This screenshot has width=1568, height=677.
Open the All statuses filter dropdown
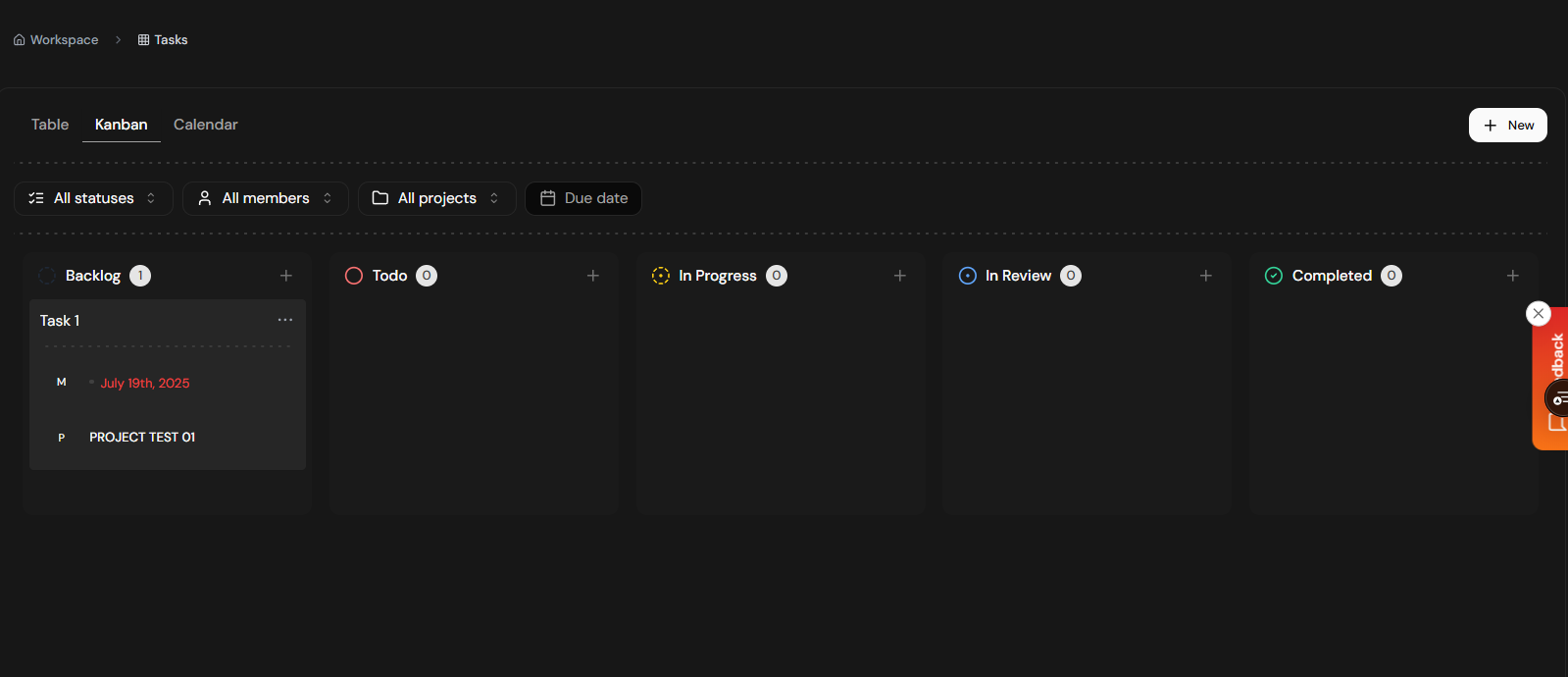click(93, 198)
